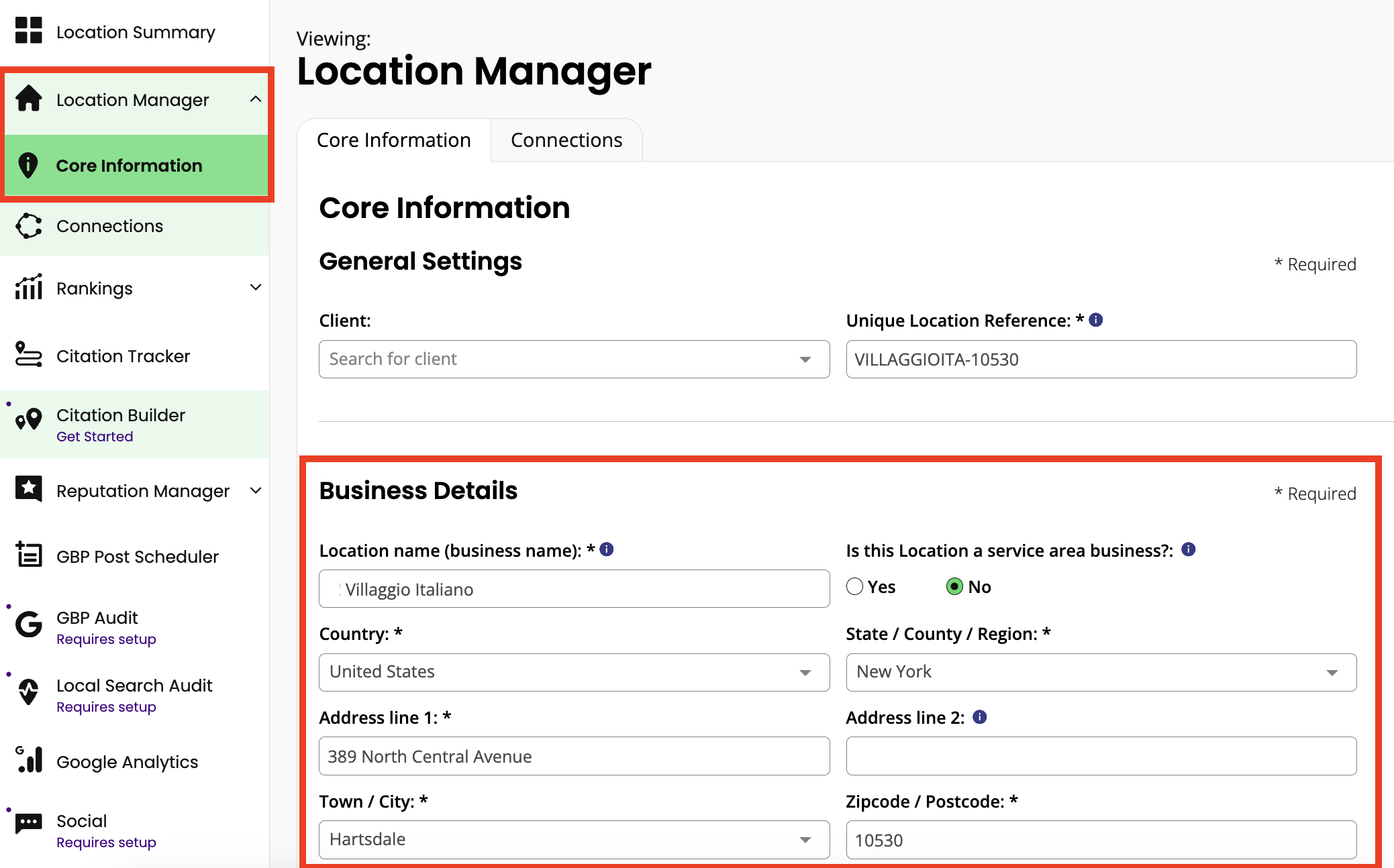Click info icon beside Location name label
Viewport: 1394px width, 868px height.
(x=607, y=549)
